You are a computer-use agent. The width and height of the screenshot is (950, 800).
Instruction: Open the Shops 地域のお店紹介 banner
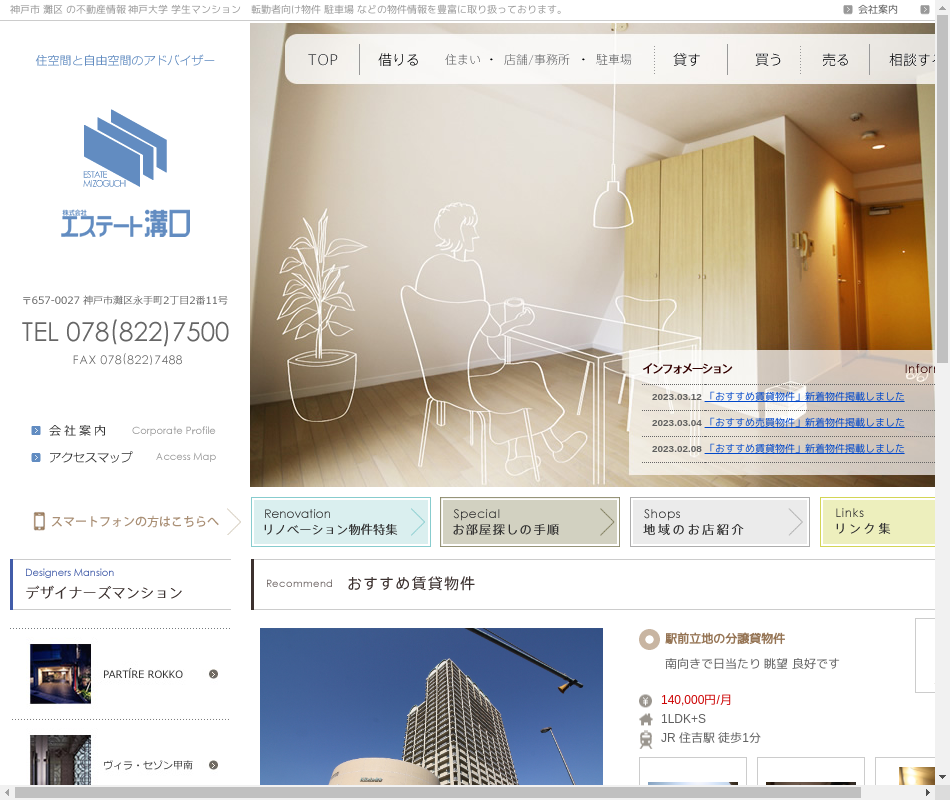[719, 522]
